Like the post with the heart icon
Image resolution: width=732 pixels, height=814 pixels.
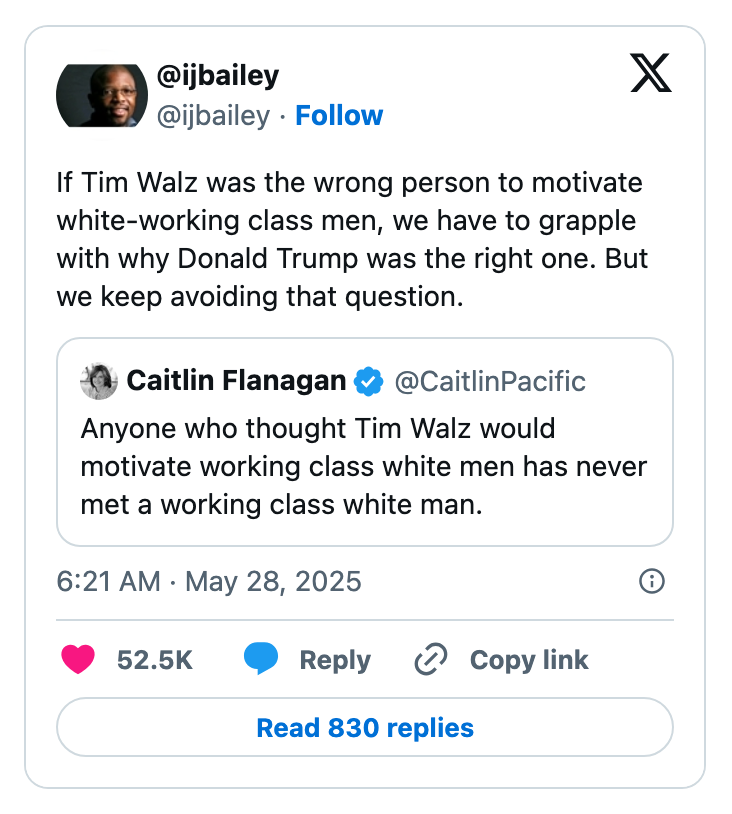click(78, 660)
